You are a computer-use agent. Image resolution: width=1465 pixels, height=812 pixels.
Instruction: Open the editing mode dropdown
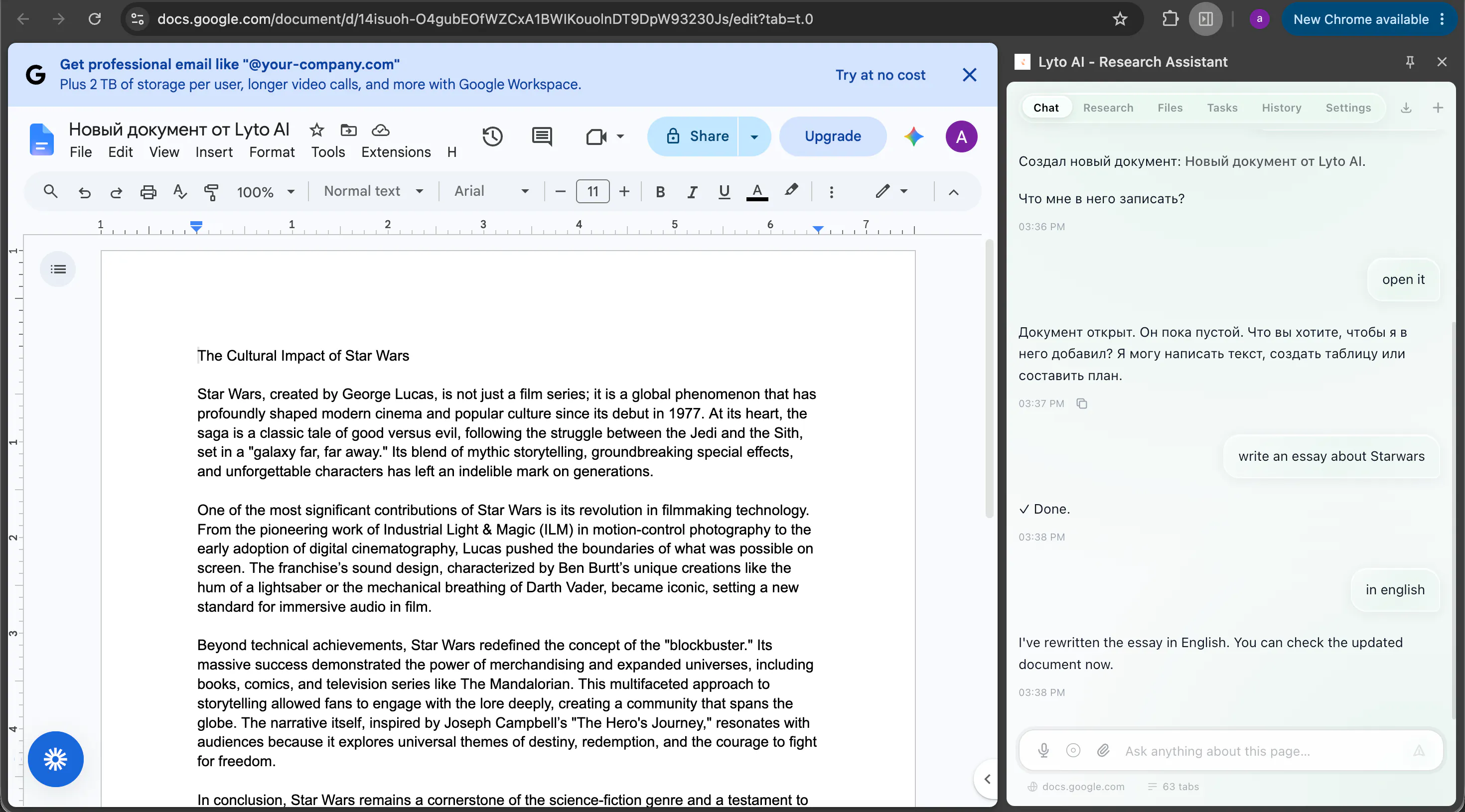[x=891, y=192]
